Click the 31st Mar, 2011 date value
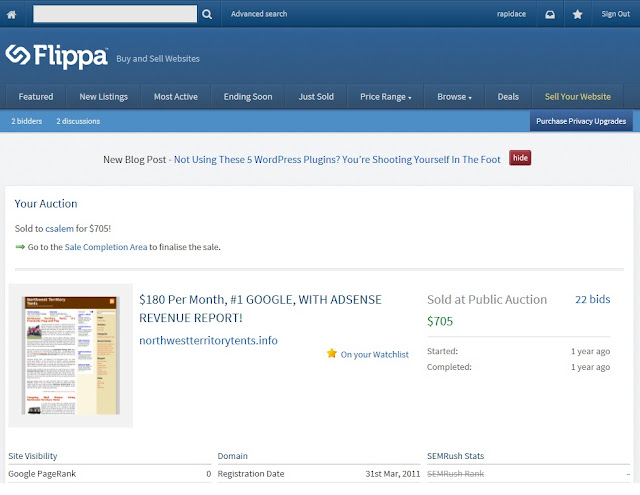 tap(393, 474)
